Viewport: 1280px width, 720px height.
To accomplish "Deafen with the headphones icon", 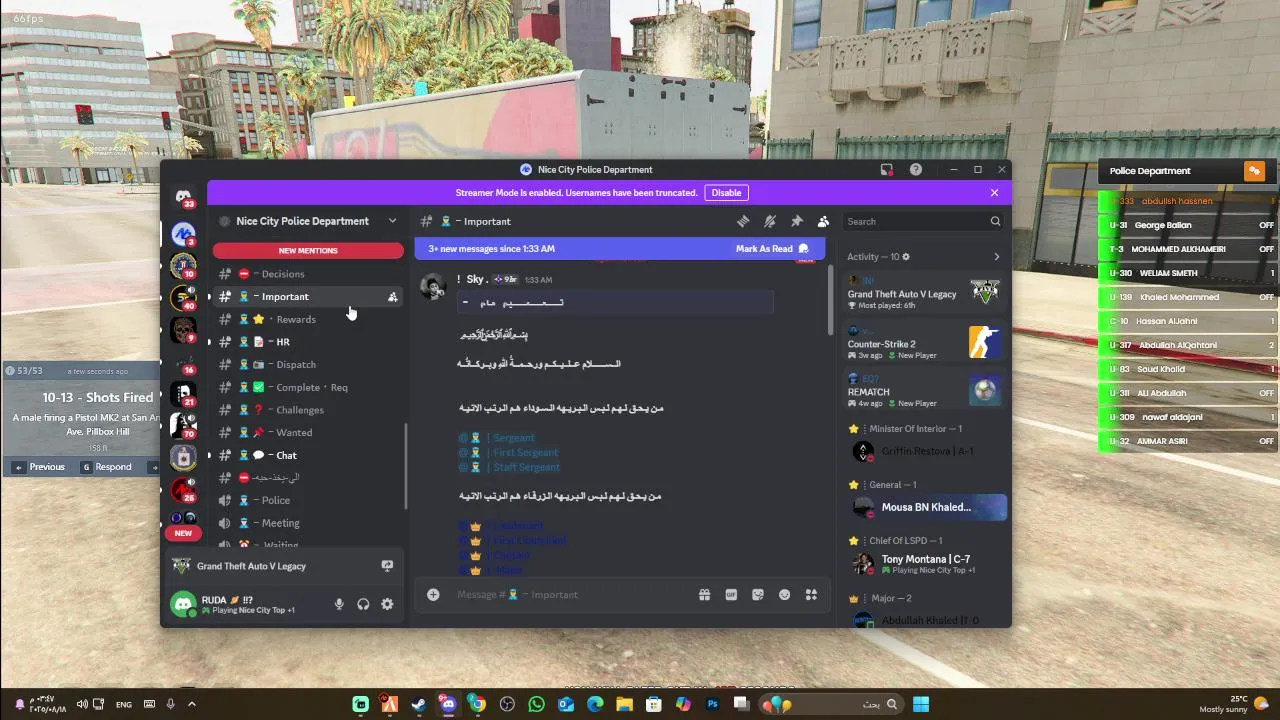I will [363, 604].
